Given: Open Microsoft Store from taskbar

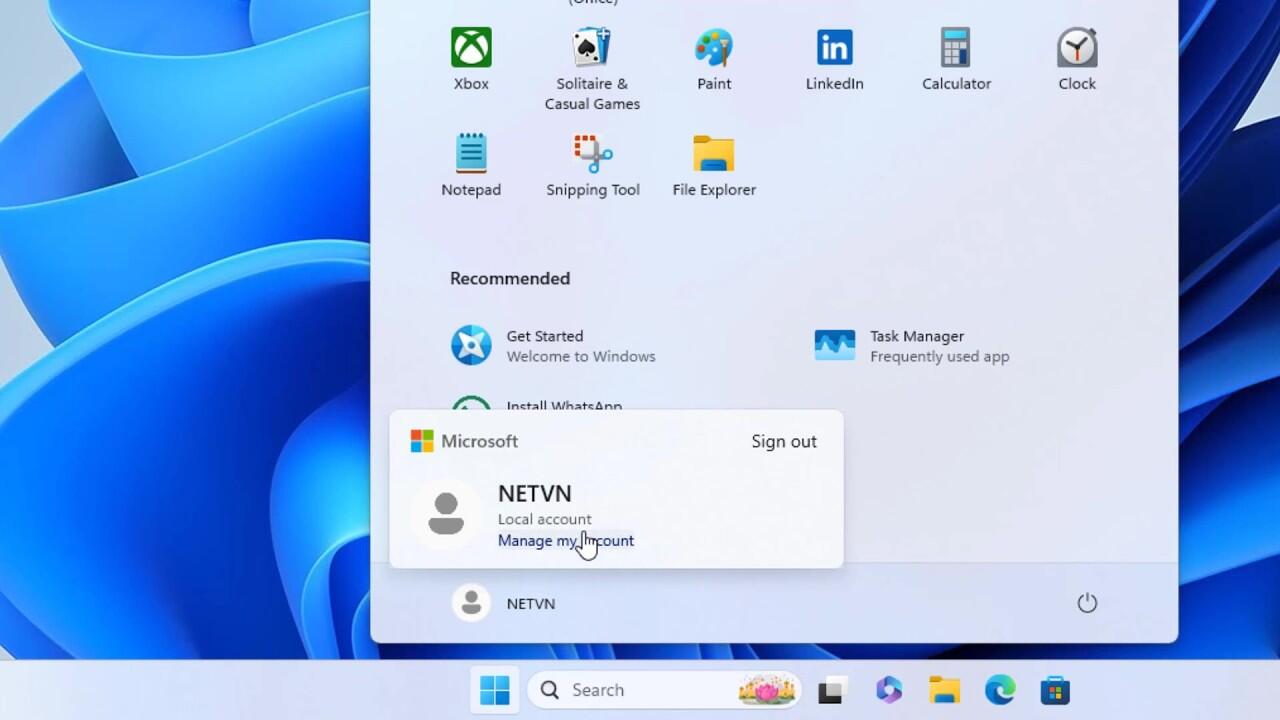Looking at the screenshot, I should 1055,690.
